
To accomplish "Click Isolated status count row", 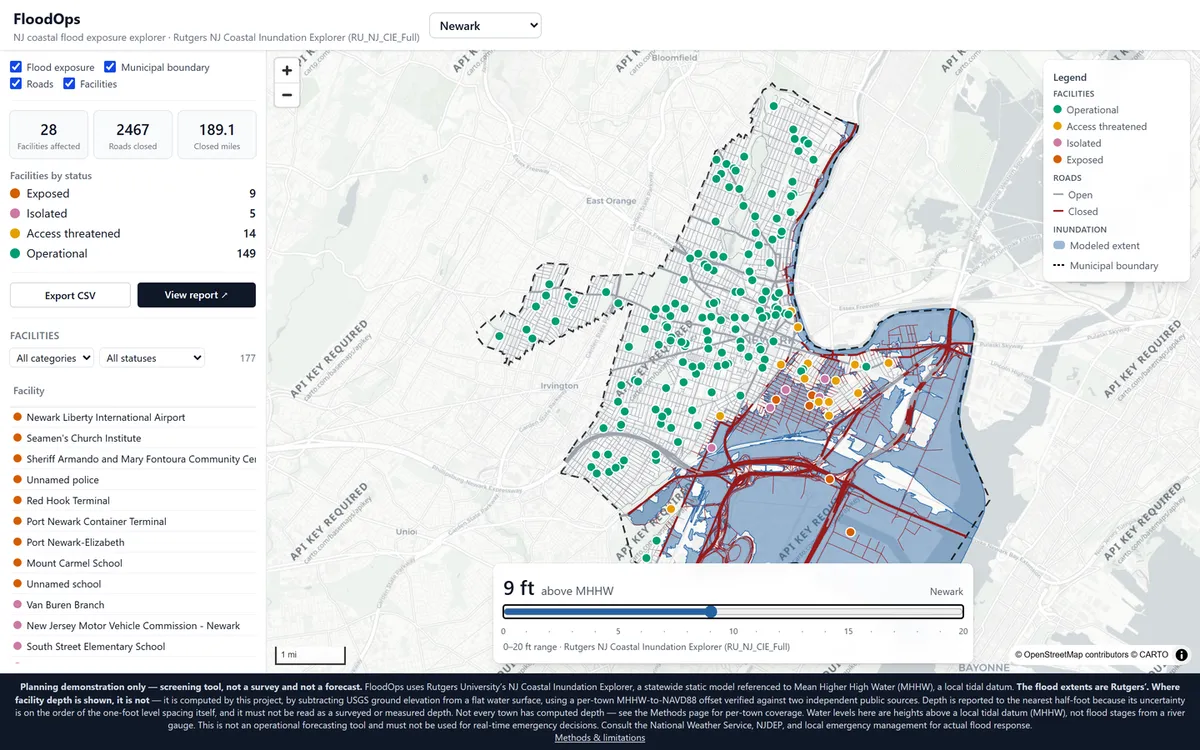I will click(x=133, y=214).
